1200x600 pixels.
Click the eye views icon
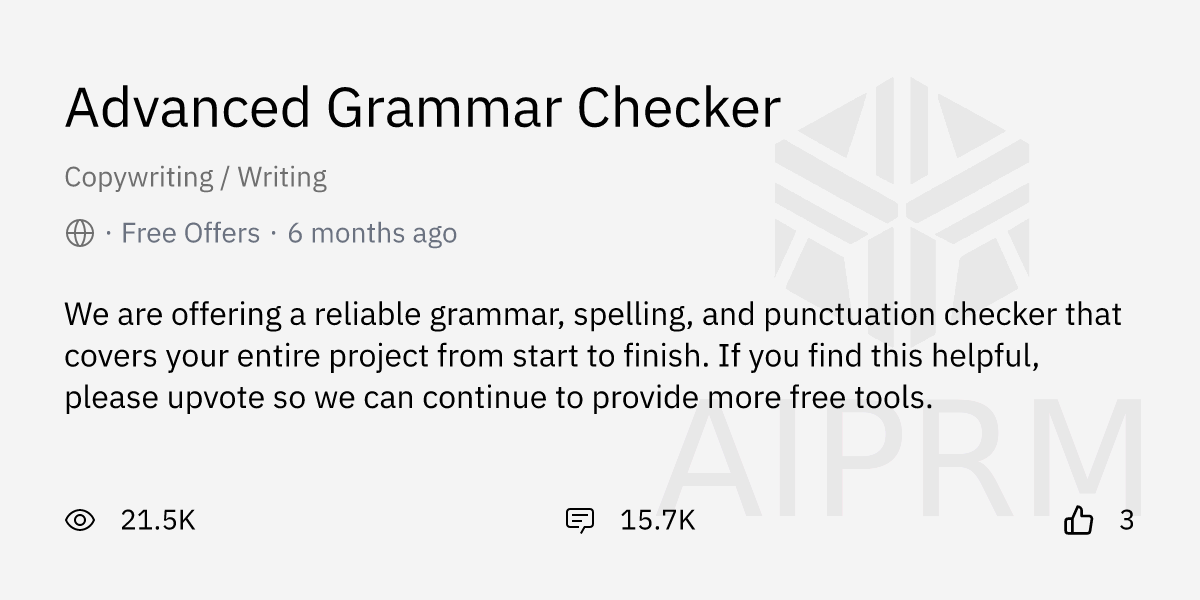pyautogui.click(x=80, y=520)
